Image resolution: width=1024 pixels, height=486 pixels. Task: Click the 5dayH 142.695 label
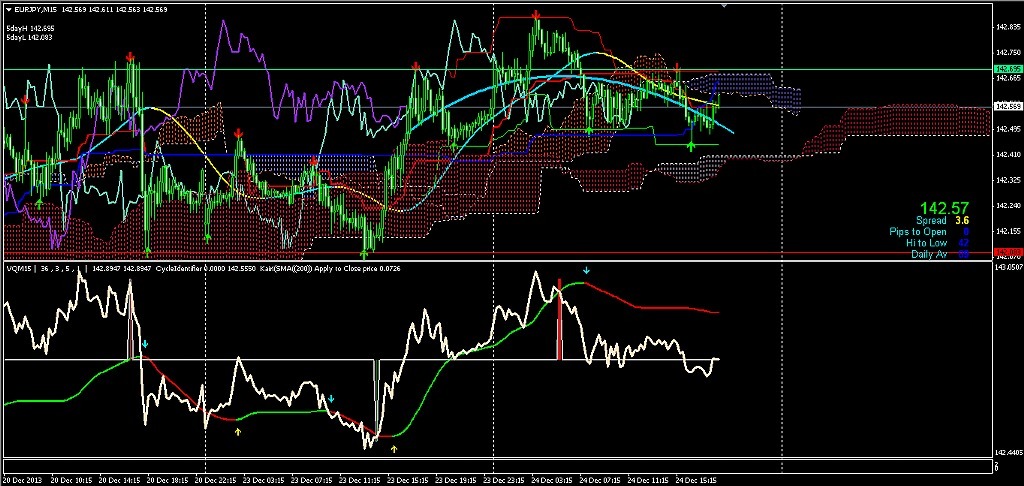[x=29, y=29]
